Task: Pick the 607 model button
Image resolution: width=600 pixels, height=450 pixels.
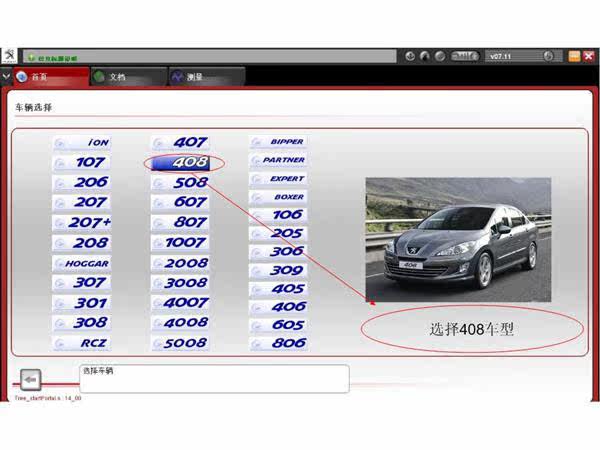Action: (180, 202)
